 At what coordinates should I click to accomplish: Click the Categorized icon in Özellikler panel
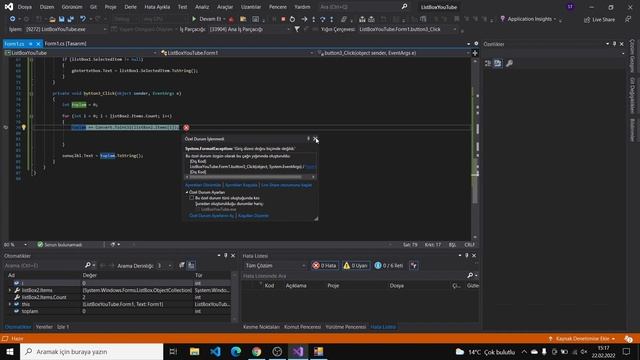tap(488, 63)
